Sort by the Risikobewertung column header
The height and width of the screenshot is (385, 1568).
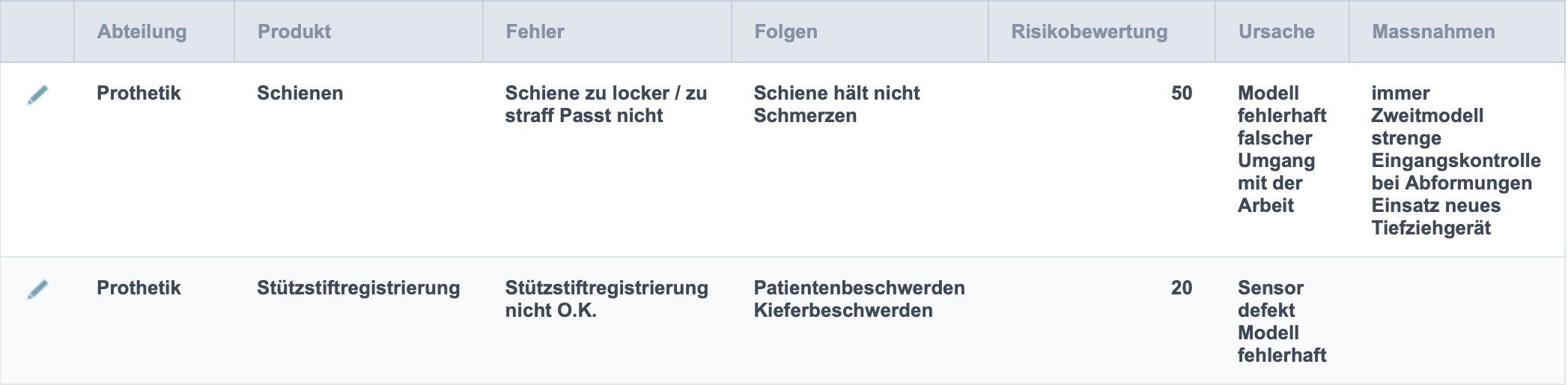[1090, 31]
